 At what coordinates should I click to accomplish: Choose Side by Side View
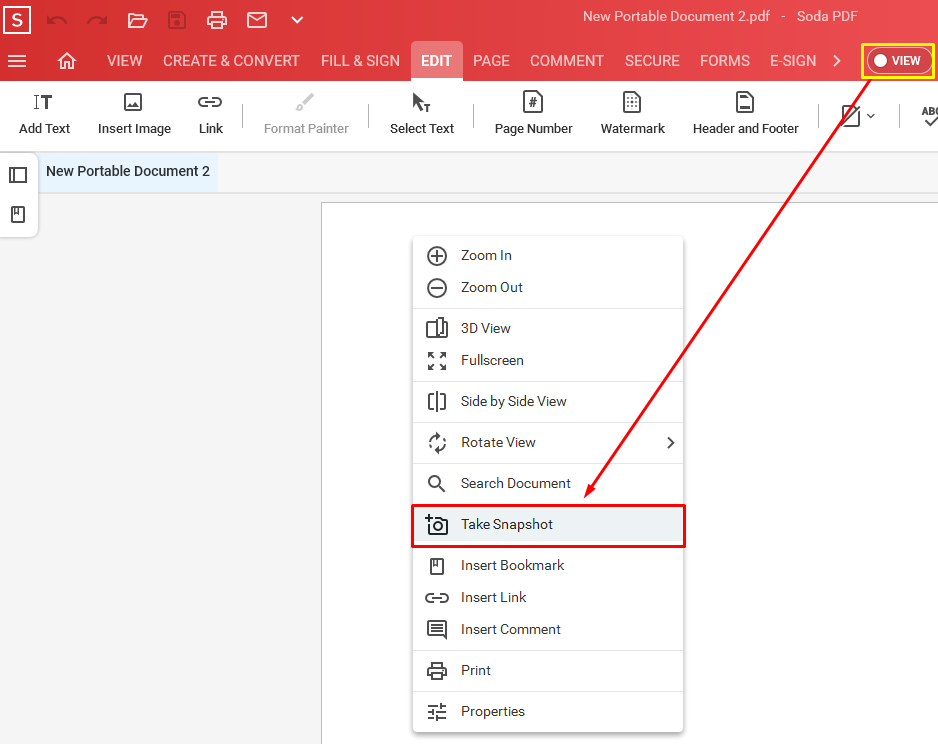(548, 402)
